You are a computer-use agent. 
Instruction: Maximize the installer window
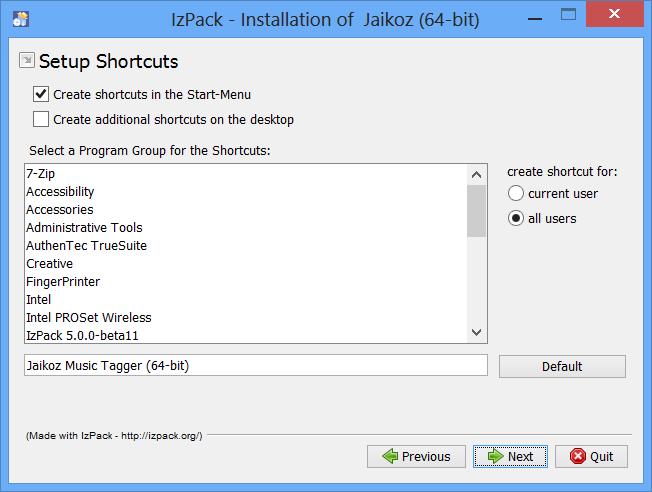coord(568,15)
